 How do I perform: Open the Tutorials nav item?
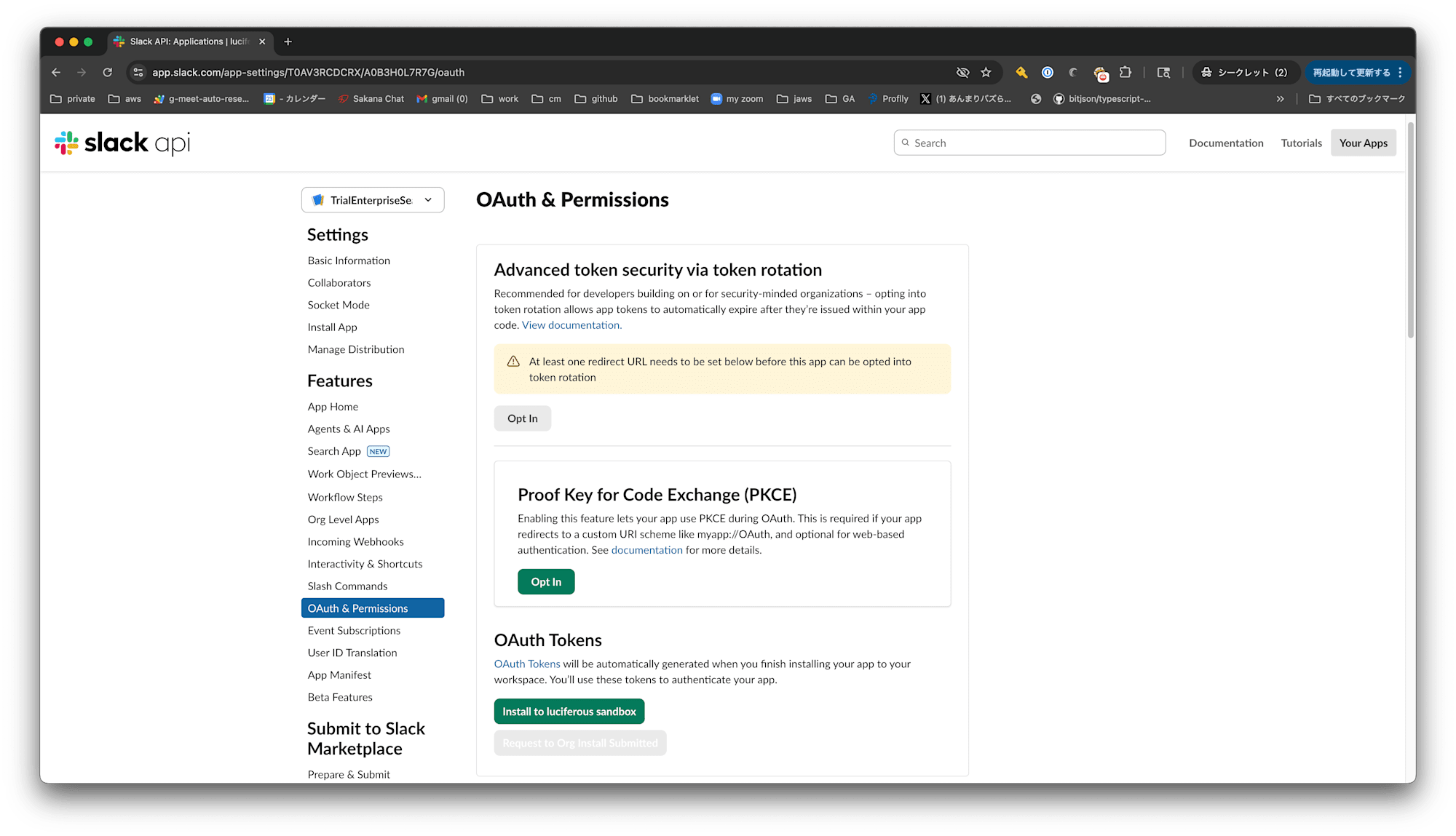tap(1301, 143)
